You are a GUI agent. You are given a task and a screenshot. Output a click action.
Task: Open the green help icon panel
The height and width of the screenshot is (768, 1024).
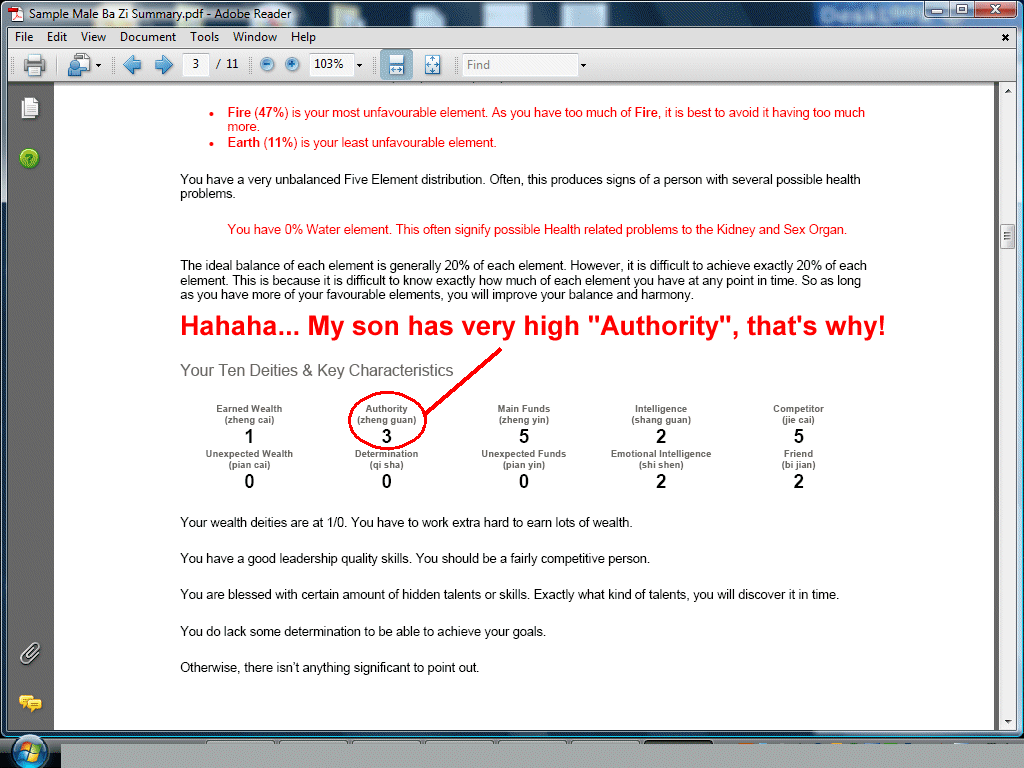click(x=30, y=158)
